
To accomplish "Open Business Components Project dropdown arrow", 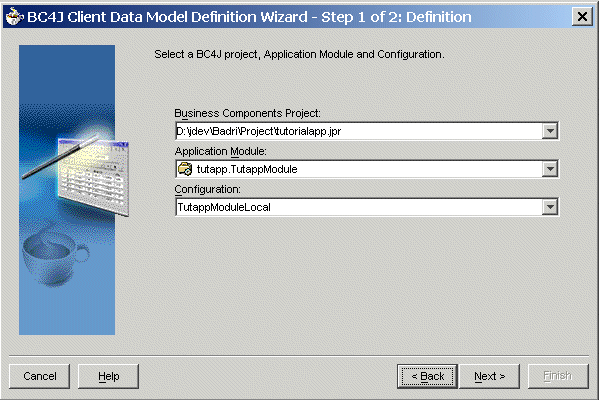I will [550, 131].
